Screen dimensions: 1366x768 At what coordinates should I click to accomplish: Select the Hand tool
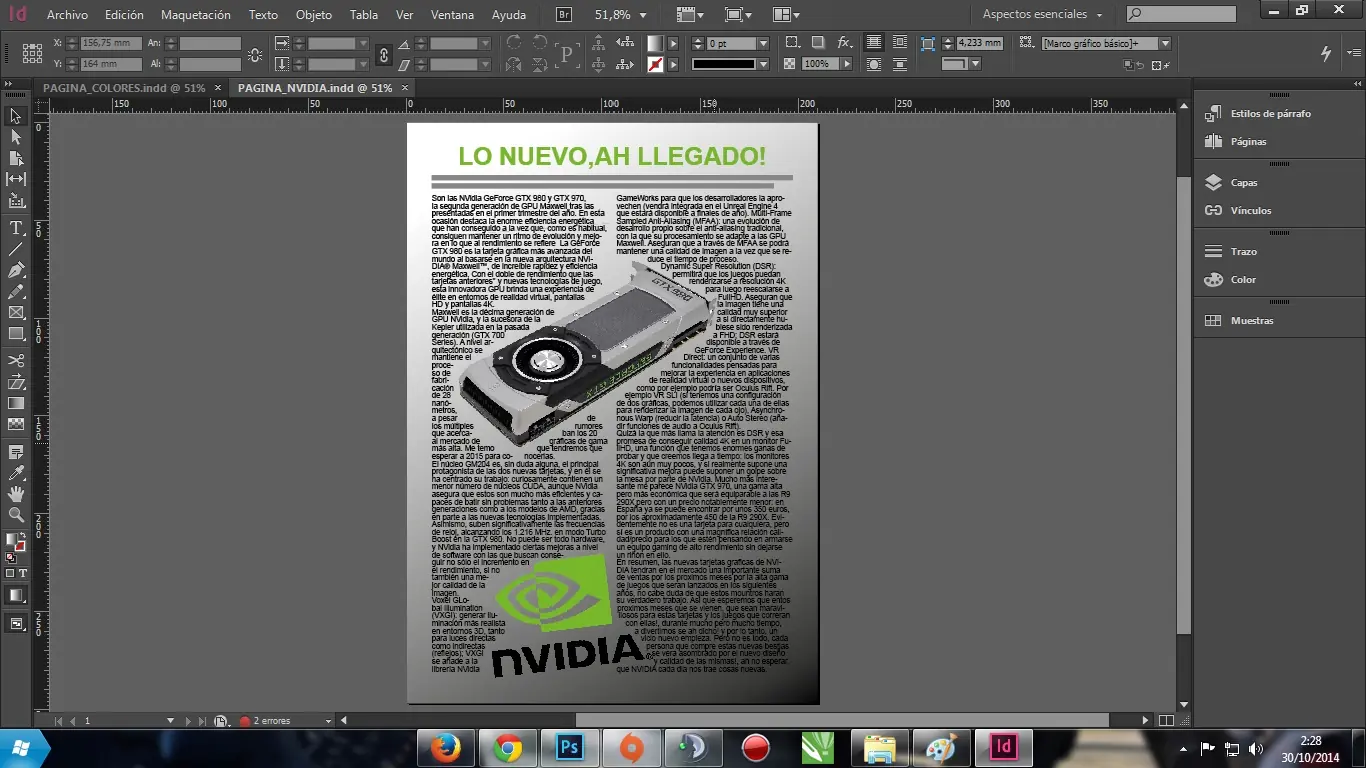[16, 494]
